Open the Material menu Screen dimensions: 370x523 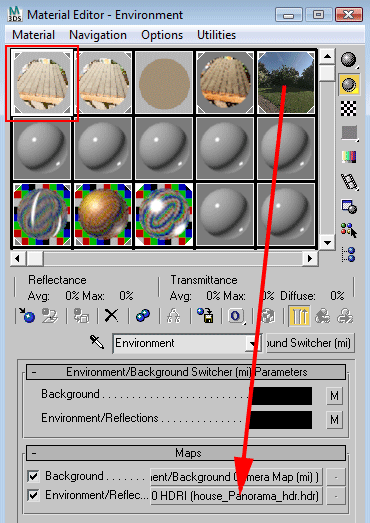[x=33, y=35]
